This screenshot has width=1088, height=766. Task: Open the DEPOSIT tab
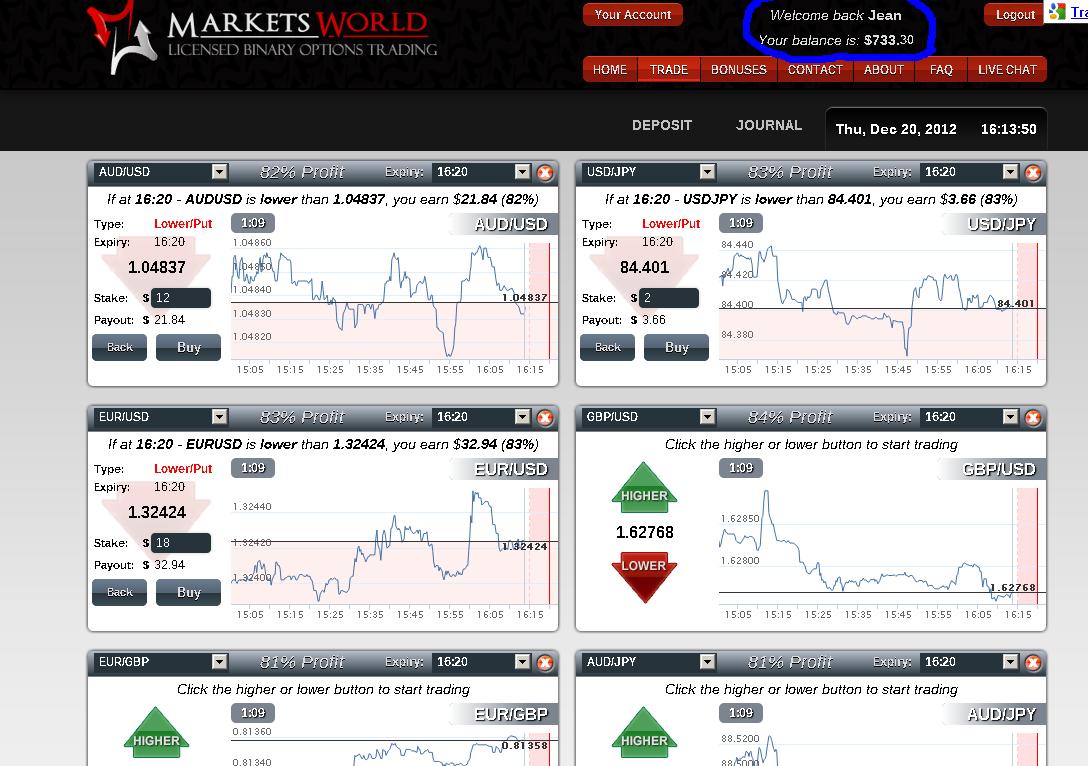[662, 126]
